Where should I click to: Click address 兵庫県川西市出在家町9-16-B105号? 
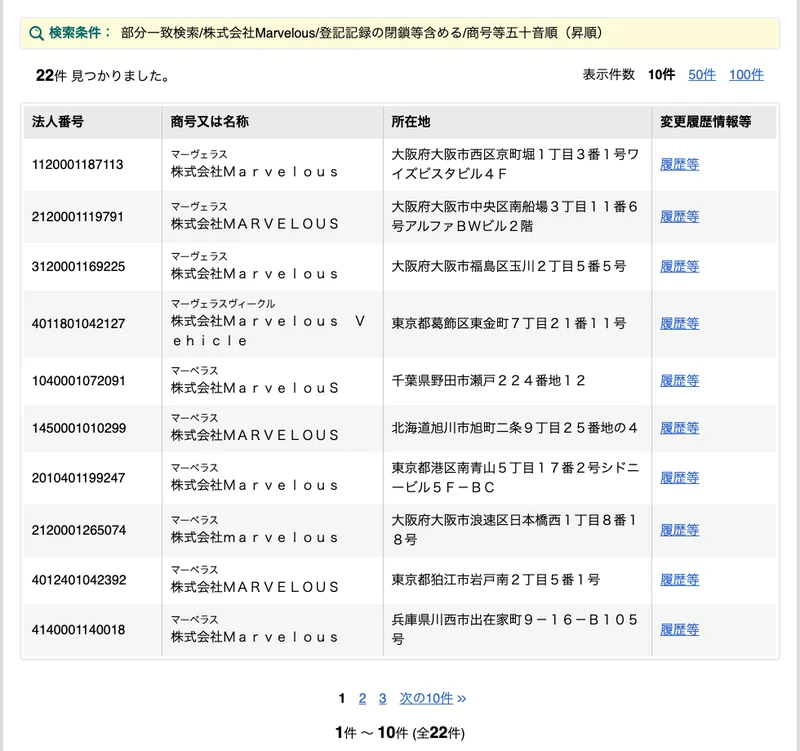[x=515, y=629]
